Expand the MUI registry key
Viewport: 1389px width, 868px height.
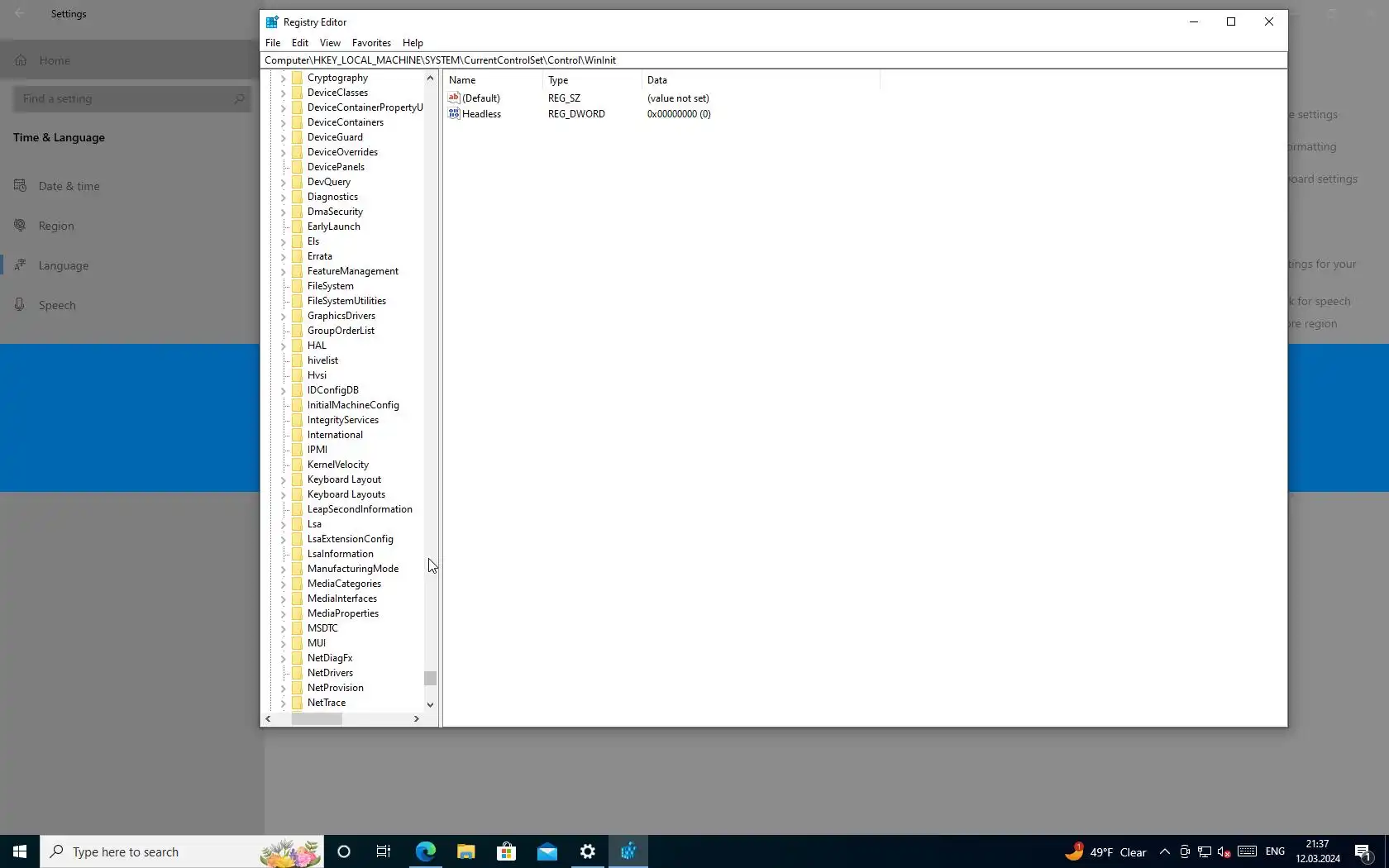(283, 644)
